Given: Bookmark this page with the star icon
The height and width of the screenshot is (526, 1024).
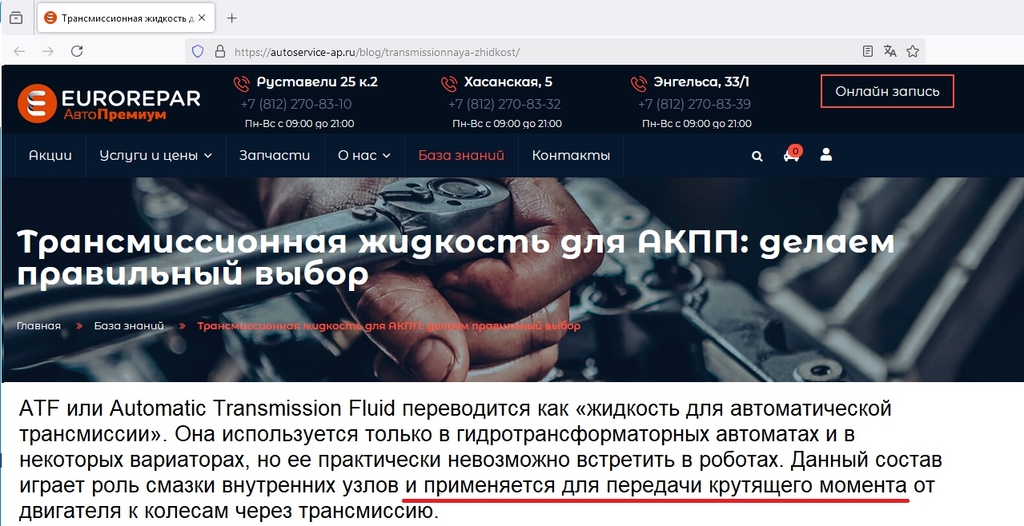Looking at the screenshot, I should [912, 51].
